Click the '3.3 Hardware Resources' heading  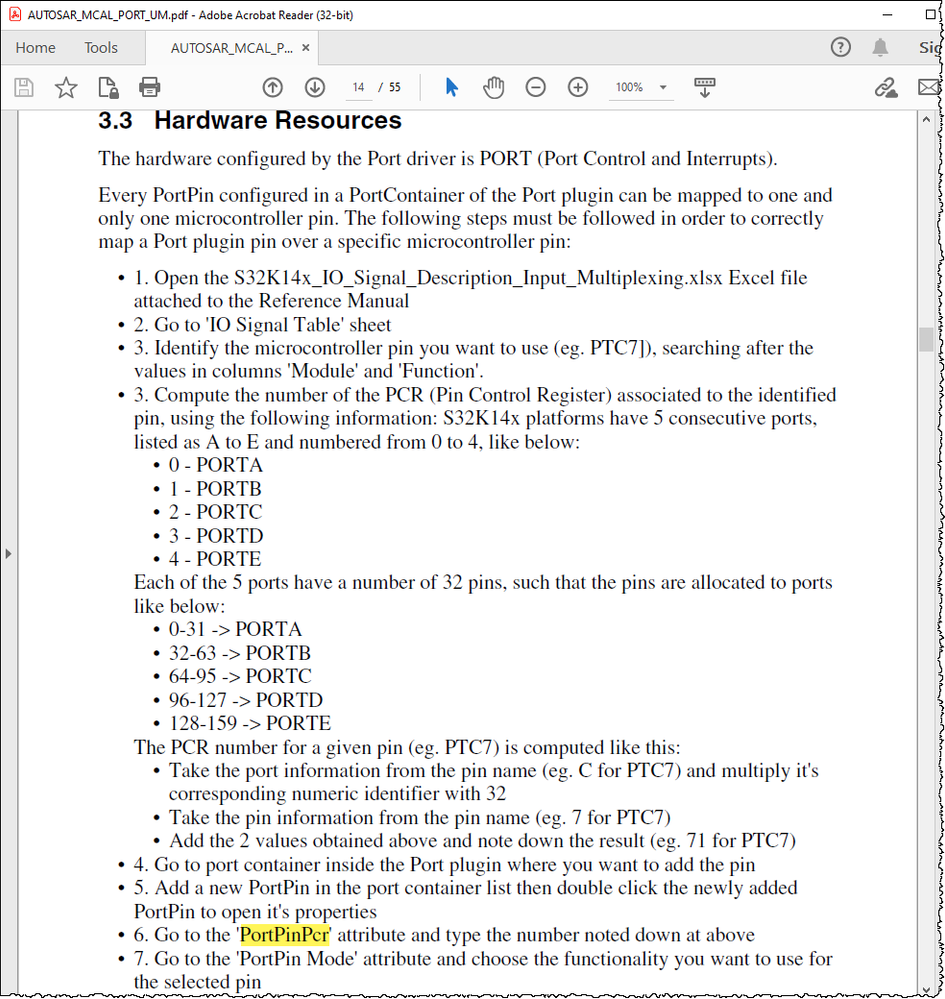click(x=250, y=121)
